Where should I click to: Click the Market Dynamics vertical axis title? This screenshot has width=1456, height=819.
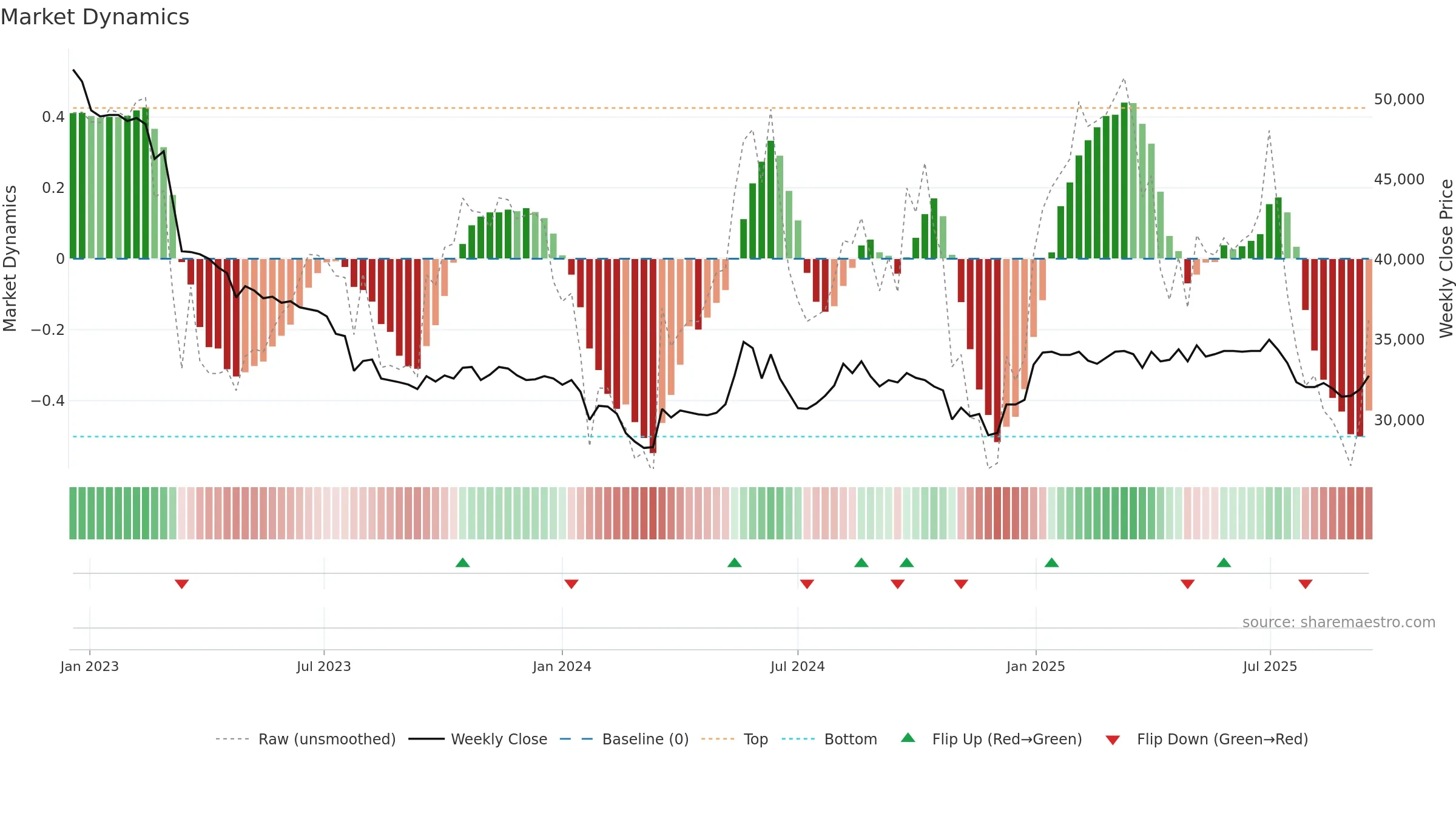coord(10,258)
